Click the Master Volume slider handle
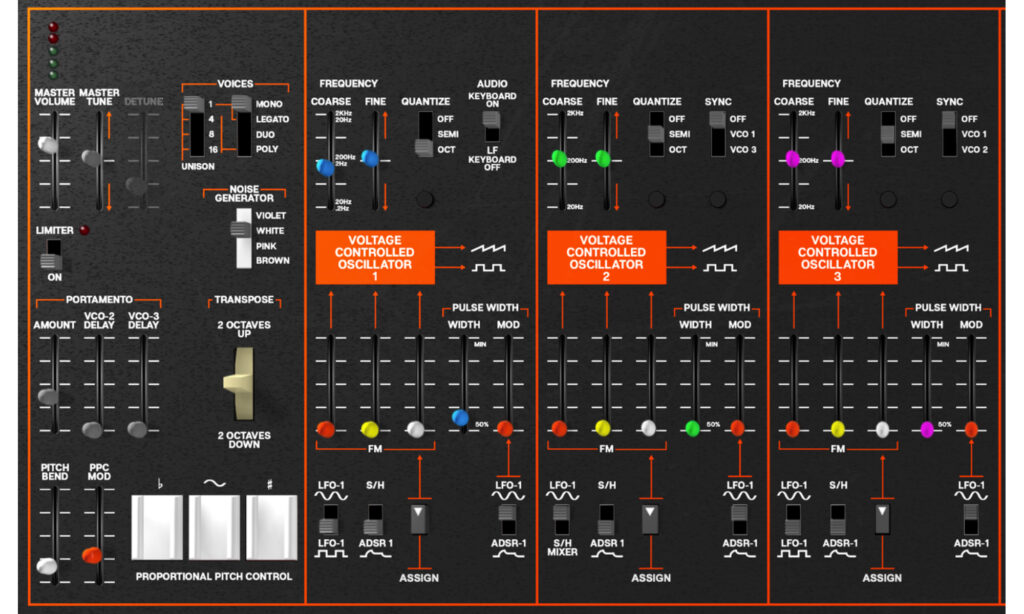 48,145
